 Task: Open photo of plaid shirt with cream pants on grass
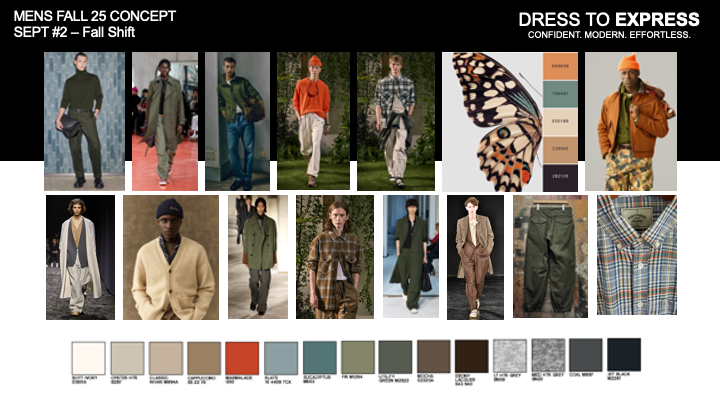(x=396, y=121)
